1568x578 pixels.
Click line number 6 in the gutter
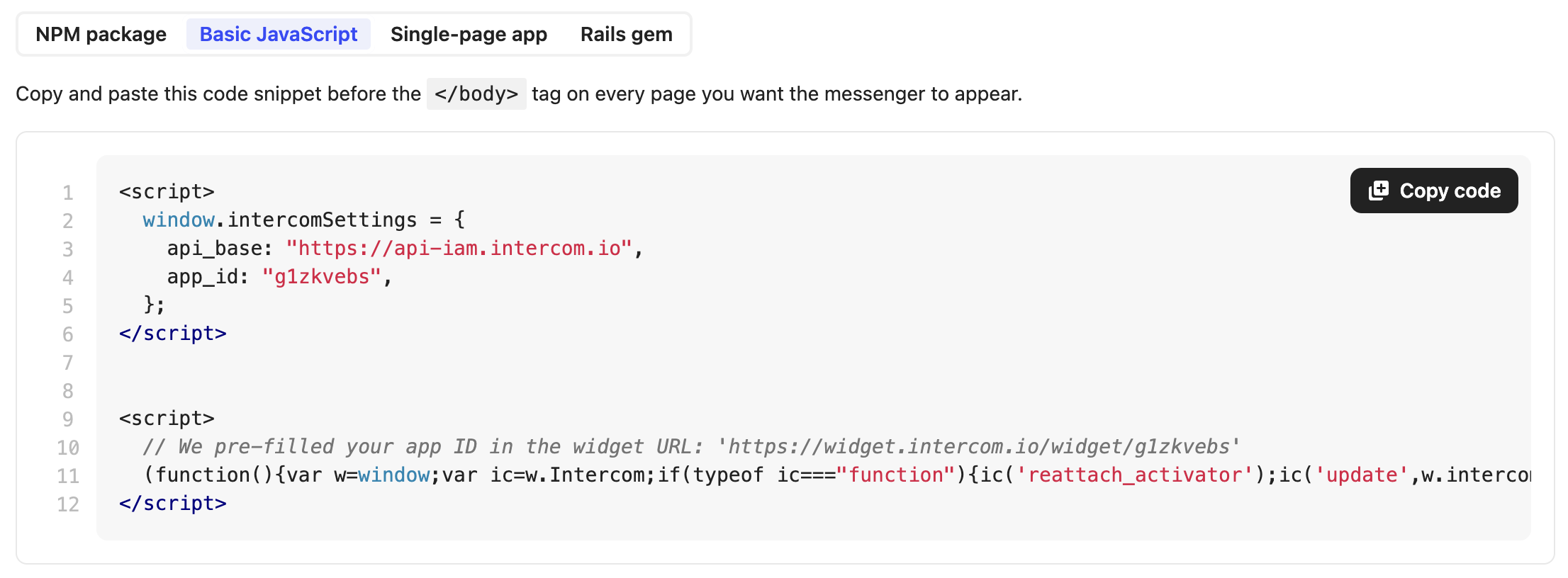(x=68, y=334)
